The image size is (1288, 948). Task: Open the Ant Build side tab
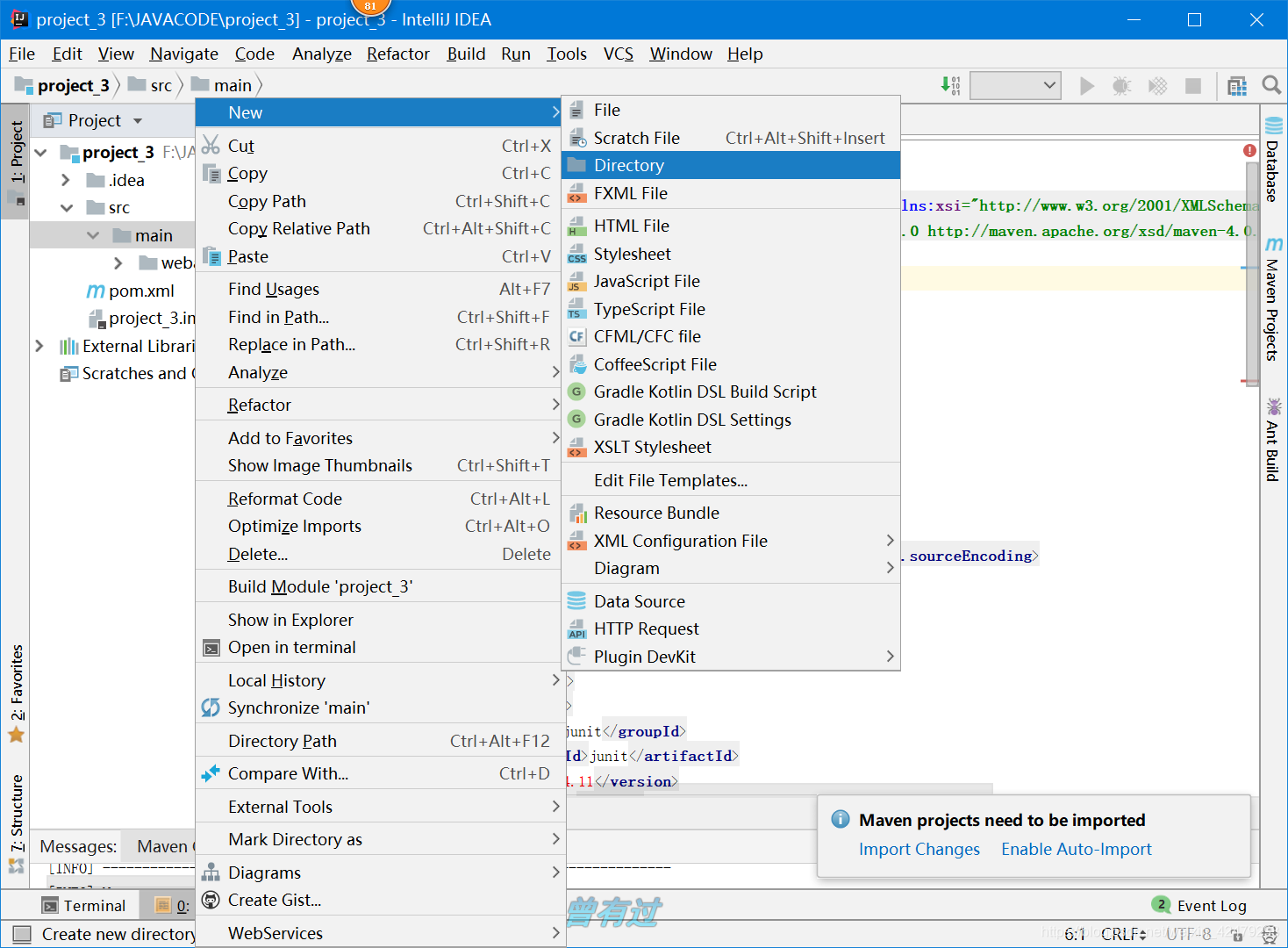[1273, 439]
